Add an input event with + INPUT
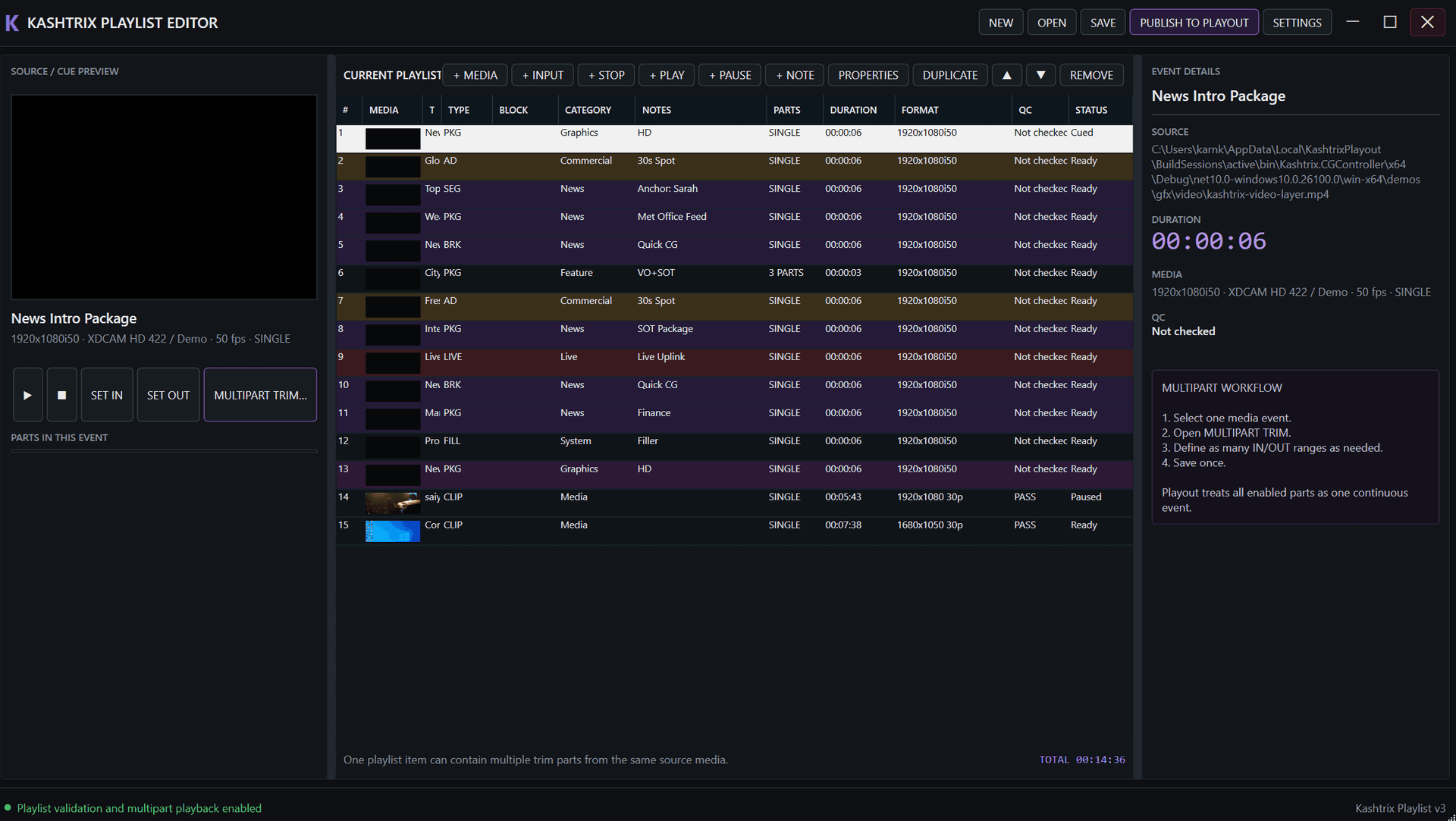Viewport: 1456px width, 821px height. pos(542,75)
